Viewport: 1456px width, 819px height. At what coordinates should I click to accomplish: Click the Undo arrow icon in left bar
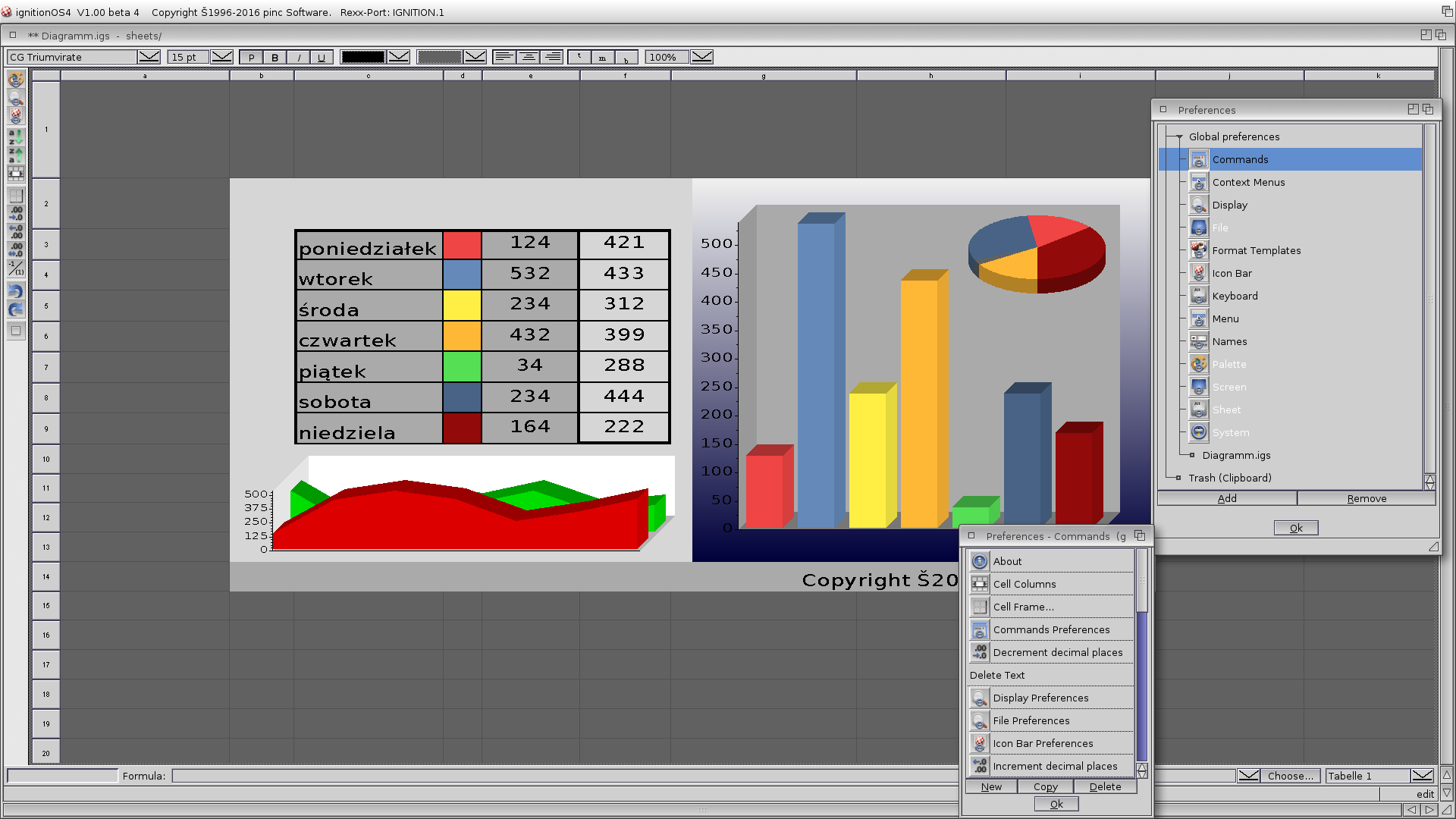[16, 291]
